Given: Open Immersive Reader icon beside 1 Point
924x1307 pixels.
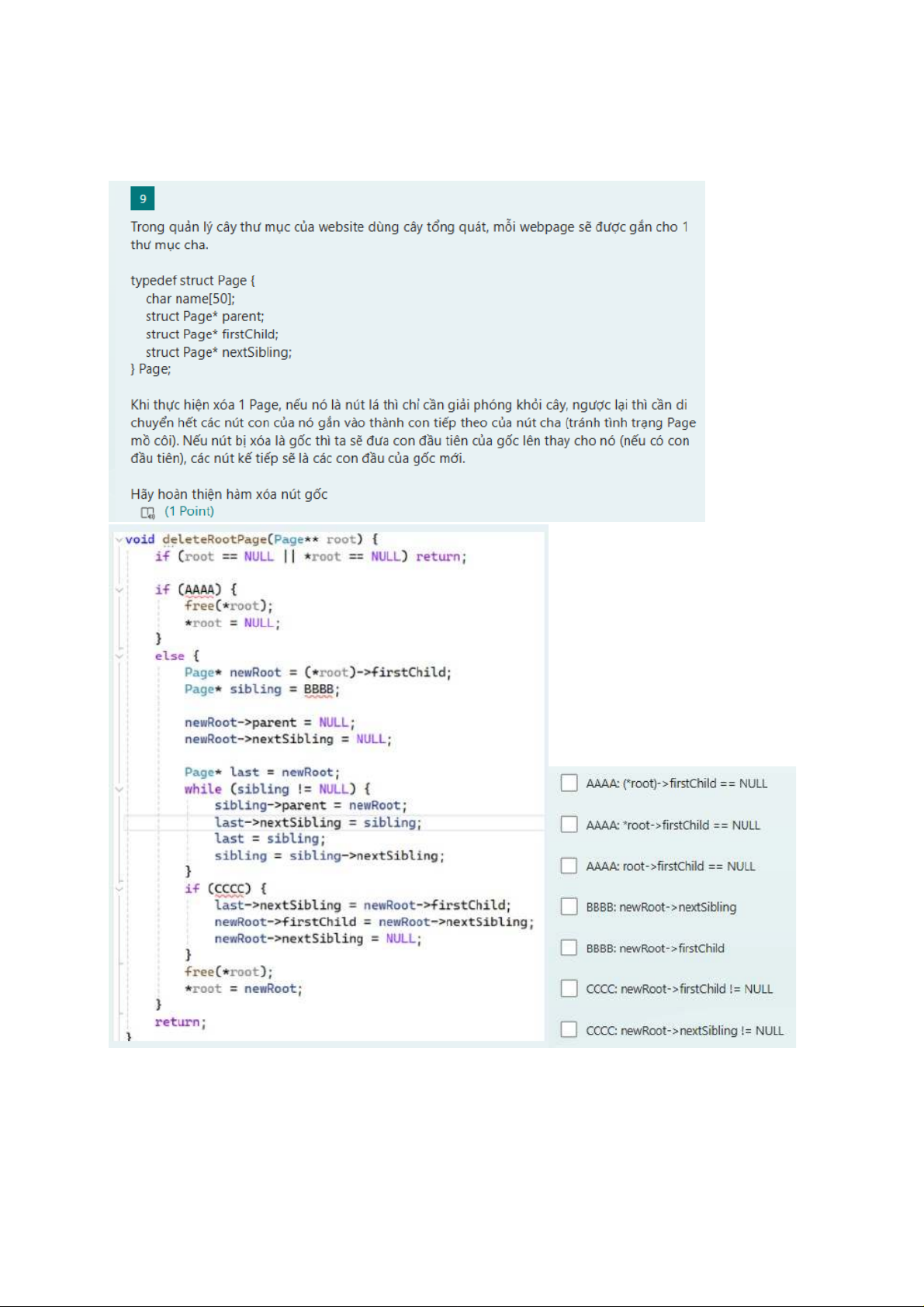Looking at the screenshot, I should [x=147, y=512].
